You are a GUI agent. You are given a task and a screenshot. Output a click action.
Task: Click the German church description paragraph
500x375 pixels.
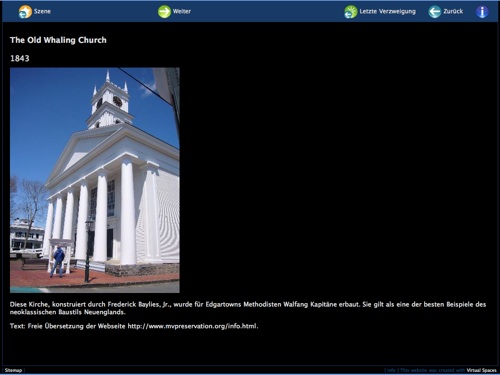[x=248, y=308]
